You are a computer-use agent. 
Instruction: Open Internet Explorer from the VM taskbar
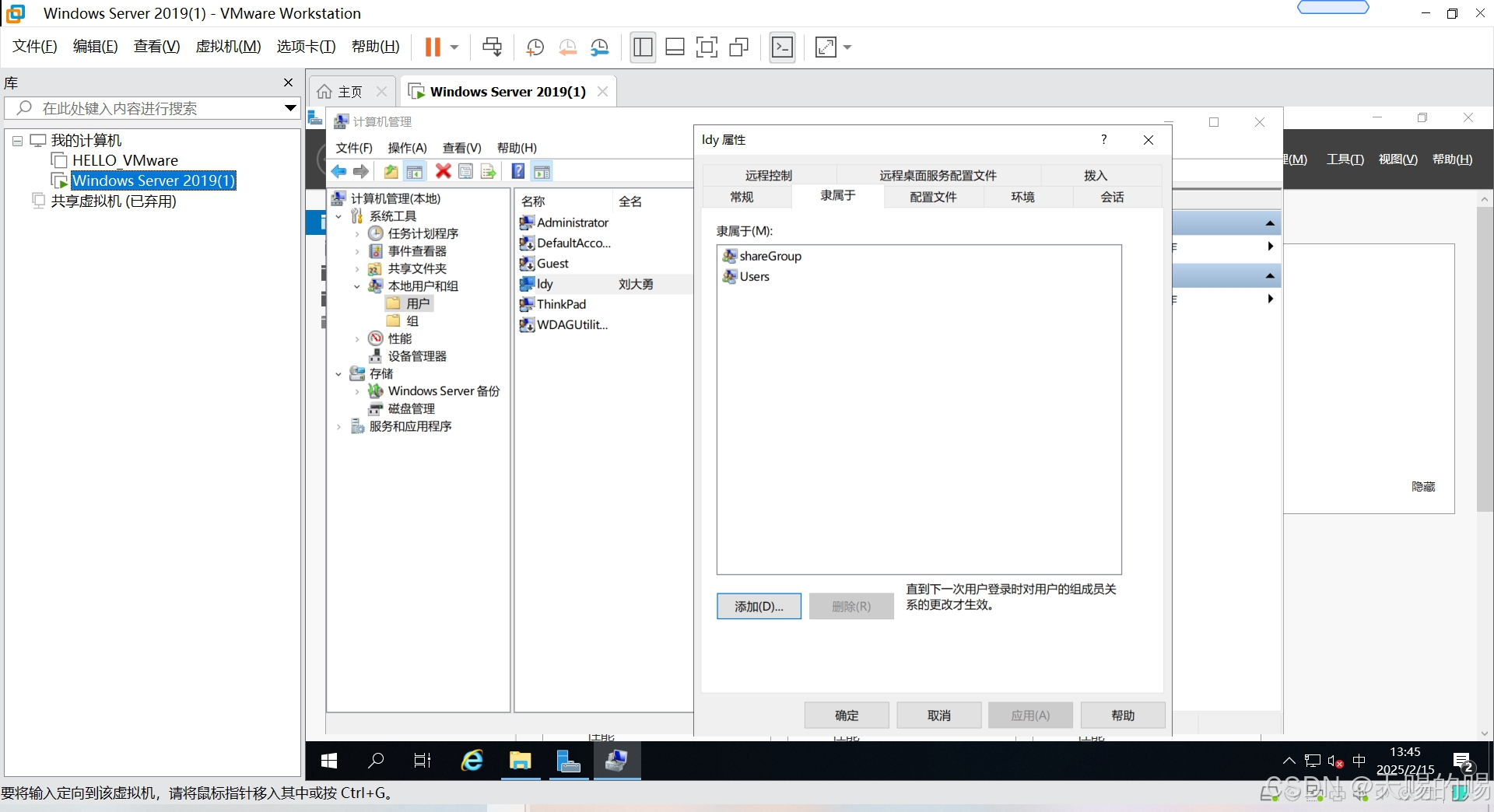pyautogui.click(x=472, y=761)
